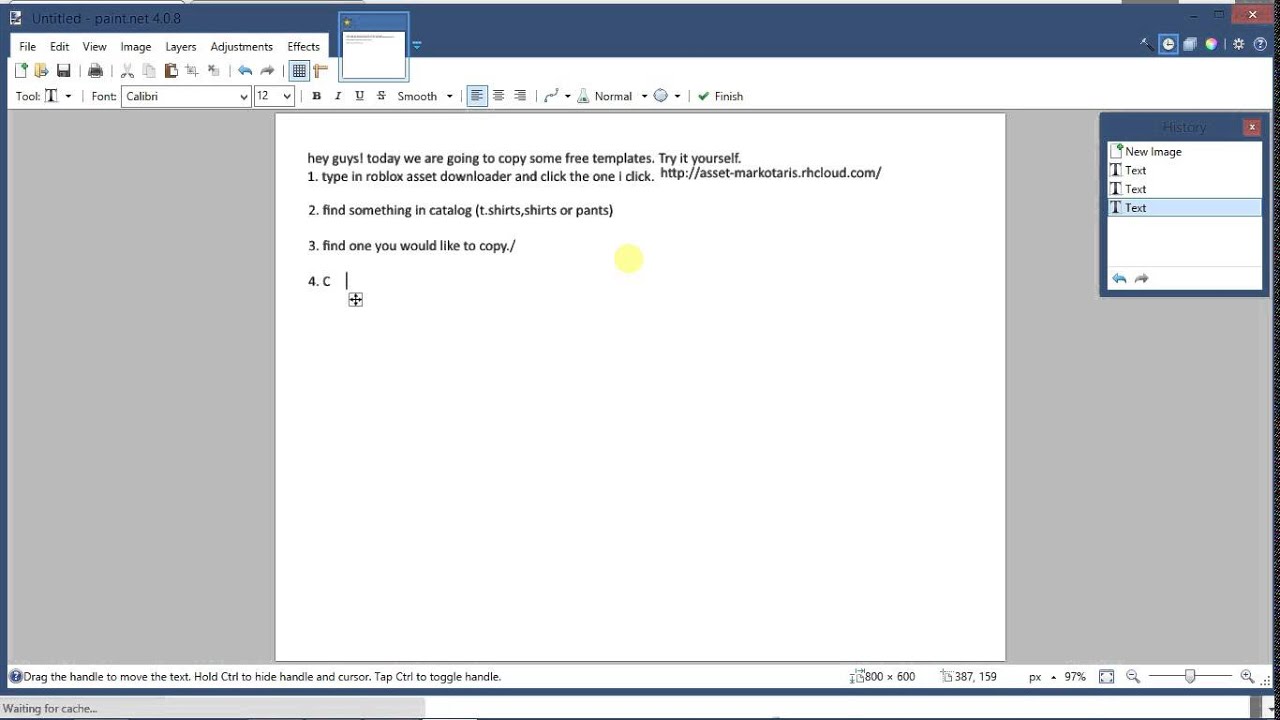Close the History panel
This screenshot has width=1280, height=720.
[1251, 127]
